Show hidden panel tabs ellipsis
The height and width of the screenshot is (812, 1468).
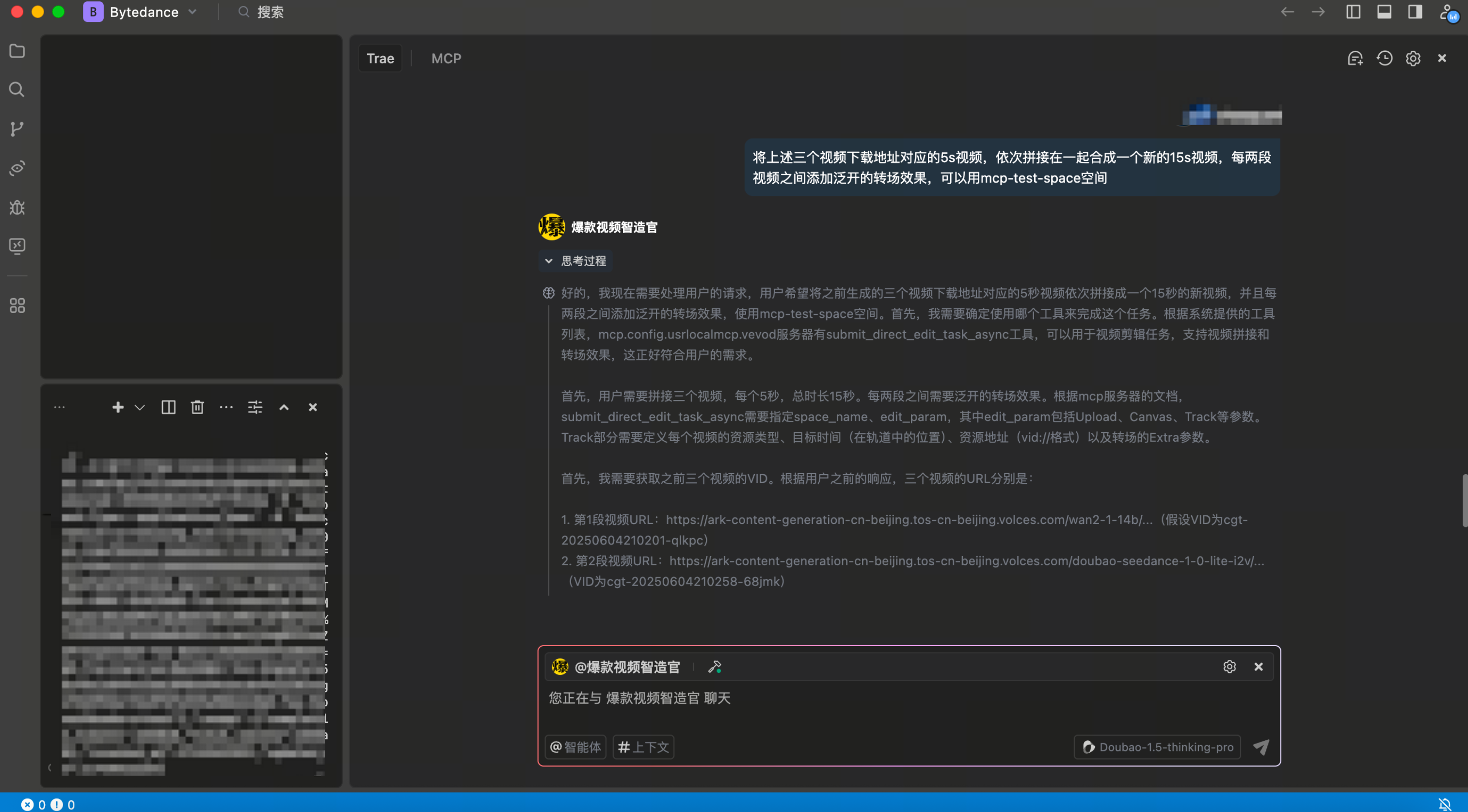[59, 407]
